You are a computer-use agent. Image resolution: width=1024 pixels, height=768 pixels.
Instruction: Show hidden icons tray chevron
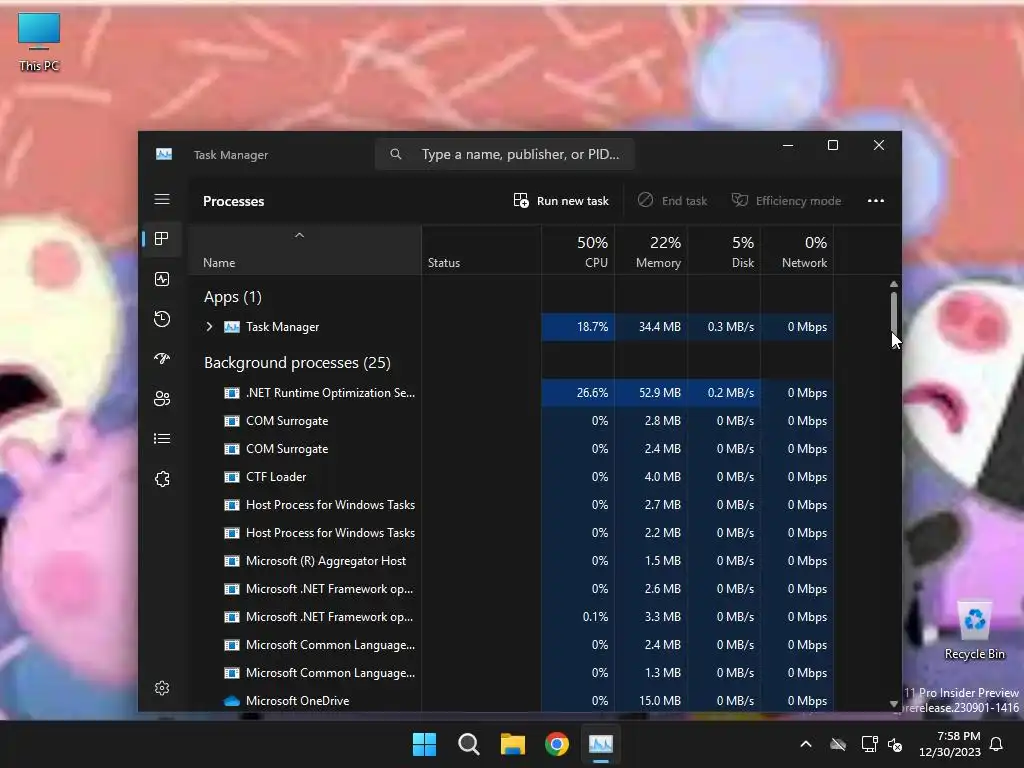point(806,744)
